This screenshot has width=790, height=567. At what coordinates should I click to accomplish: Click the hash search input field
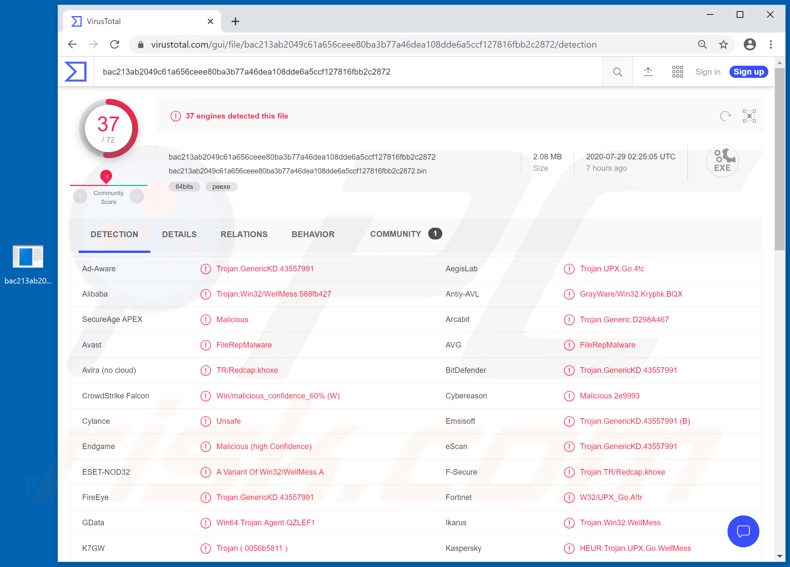pyautogui.click(x=348, y=72)
